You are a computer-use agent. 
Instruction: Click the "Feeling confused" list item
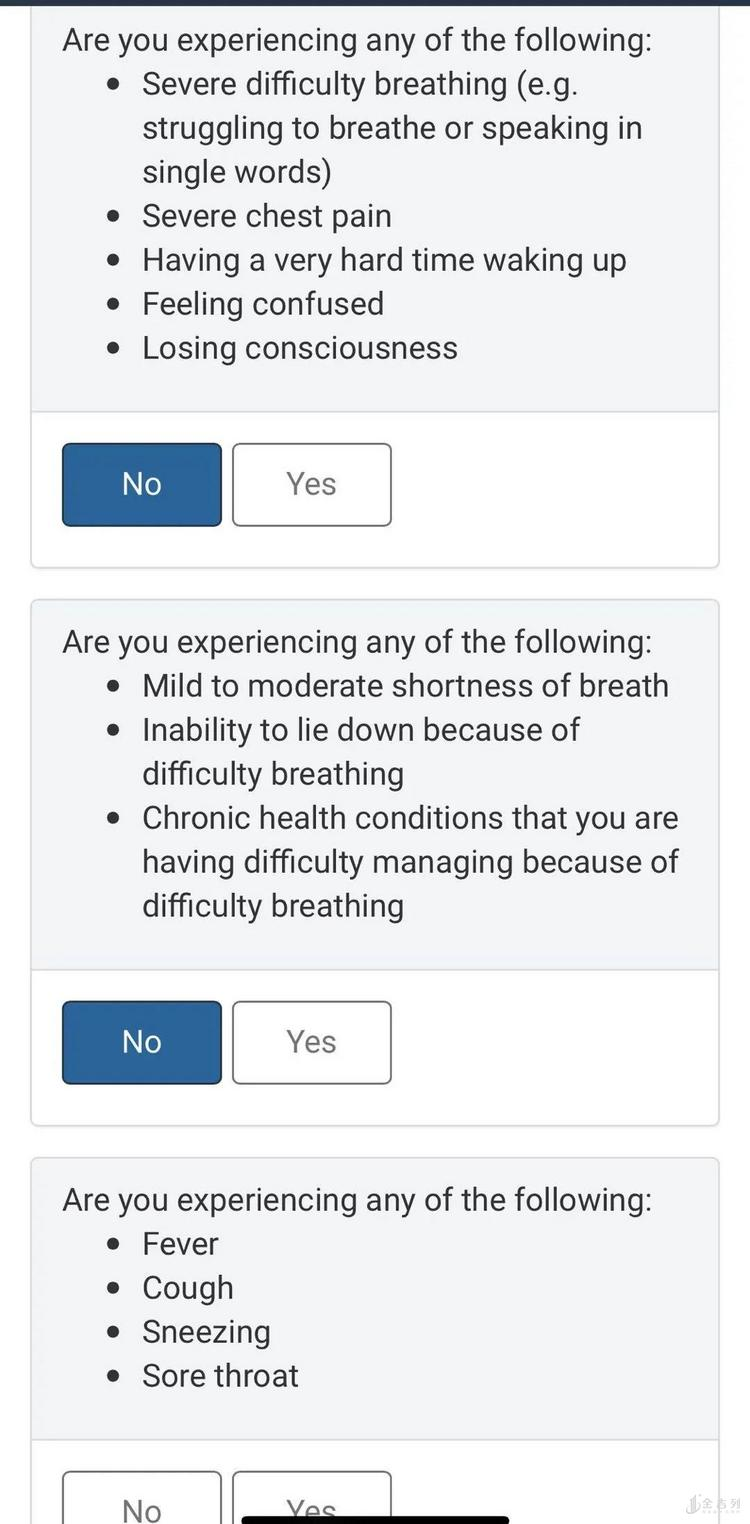point(262,304)
